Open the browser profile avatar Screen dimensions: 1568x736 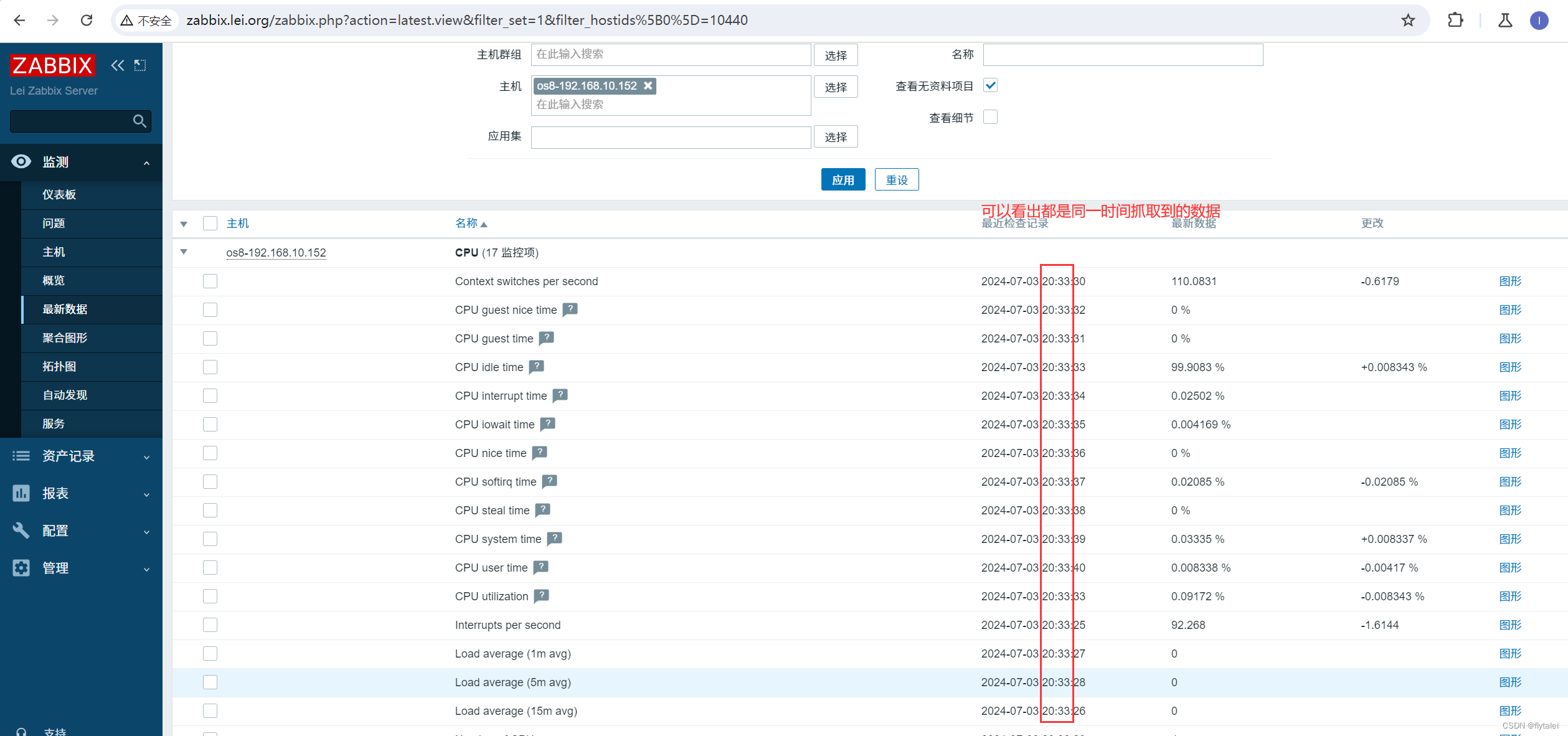1539,21
